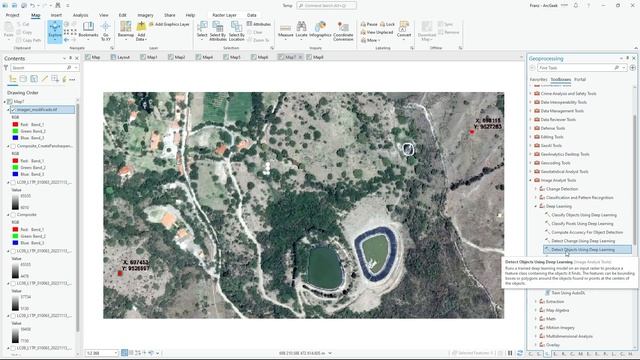Viewport: 640px width, 360px height.
Task: Open the Analysis ribbon tab
Action: tap(80, 15)
